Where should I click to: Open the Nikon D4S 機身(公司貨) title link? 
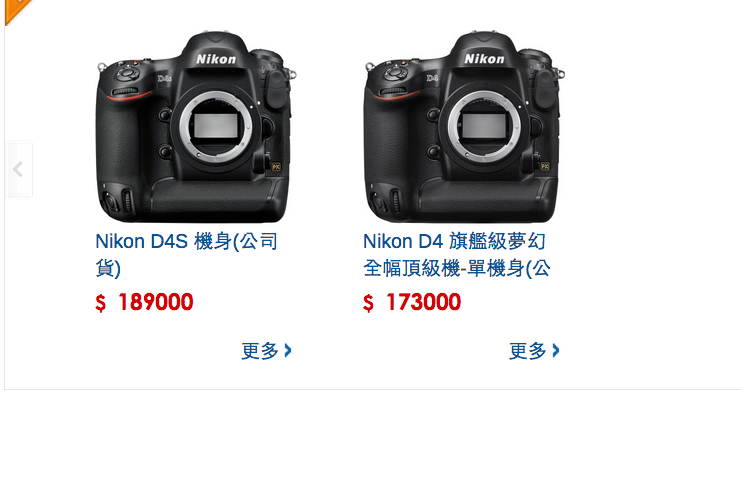[x=187, y=255]
